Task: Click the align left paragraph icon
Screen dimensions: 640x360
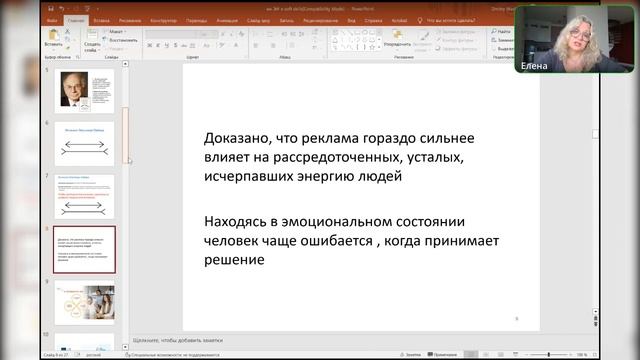Action: pyautogui.click(x=255, y=45)
